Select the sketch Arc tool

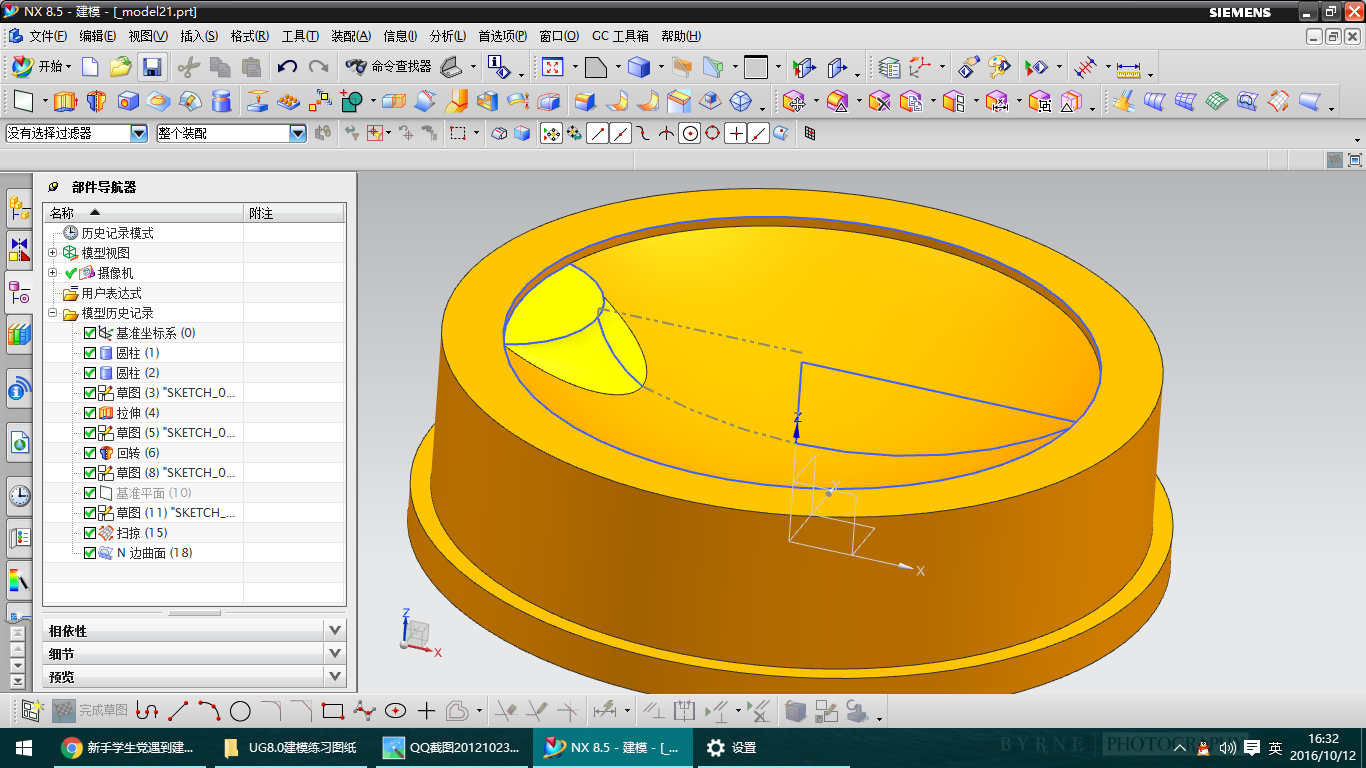coord(208,711)
